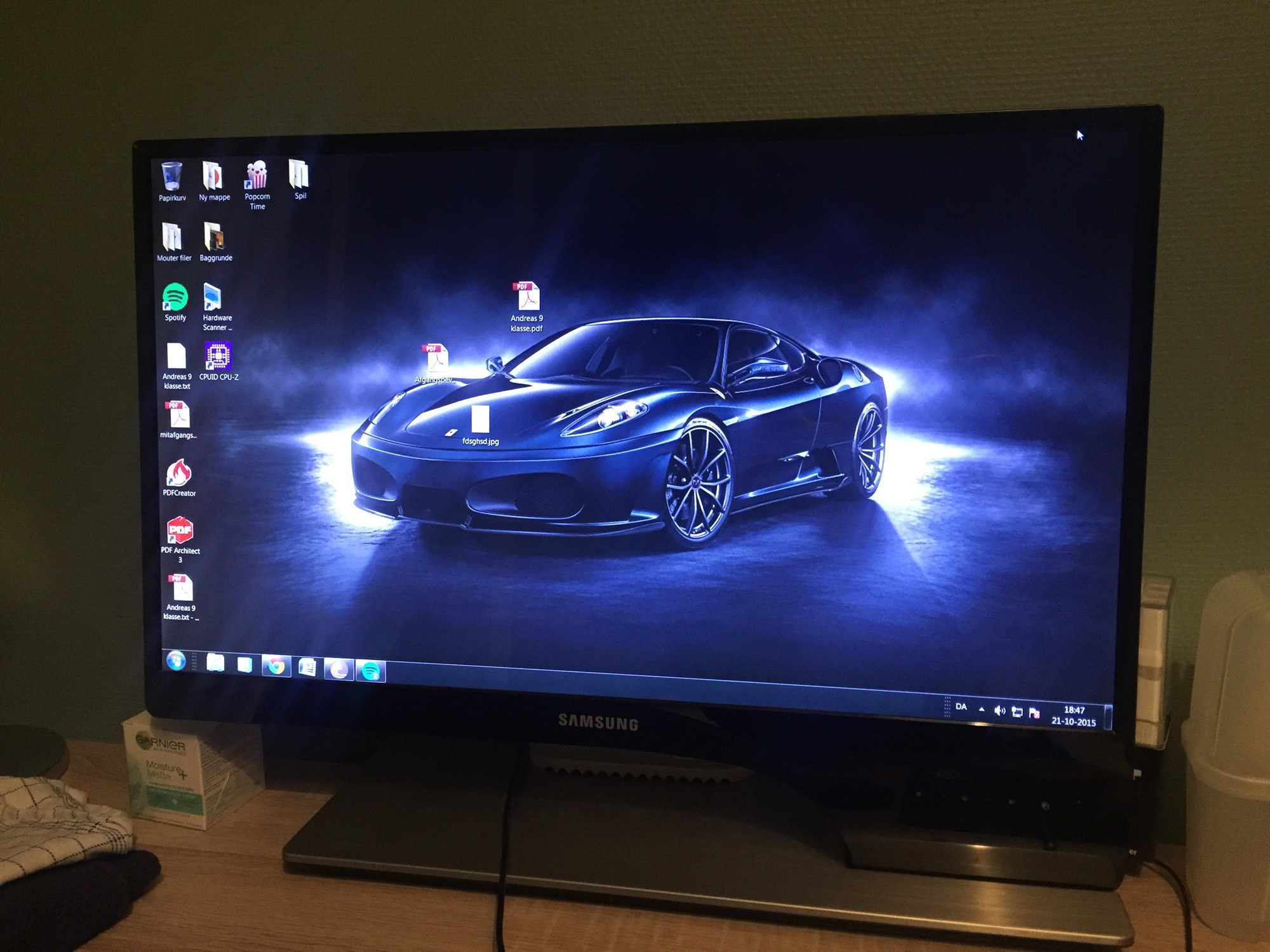Click Google Chrome in the taskbar
1270x952 pixels.
tap(276, 666)
